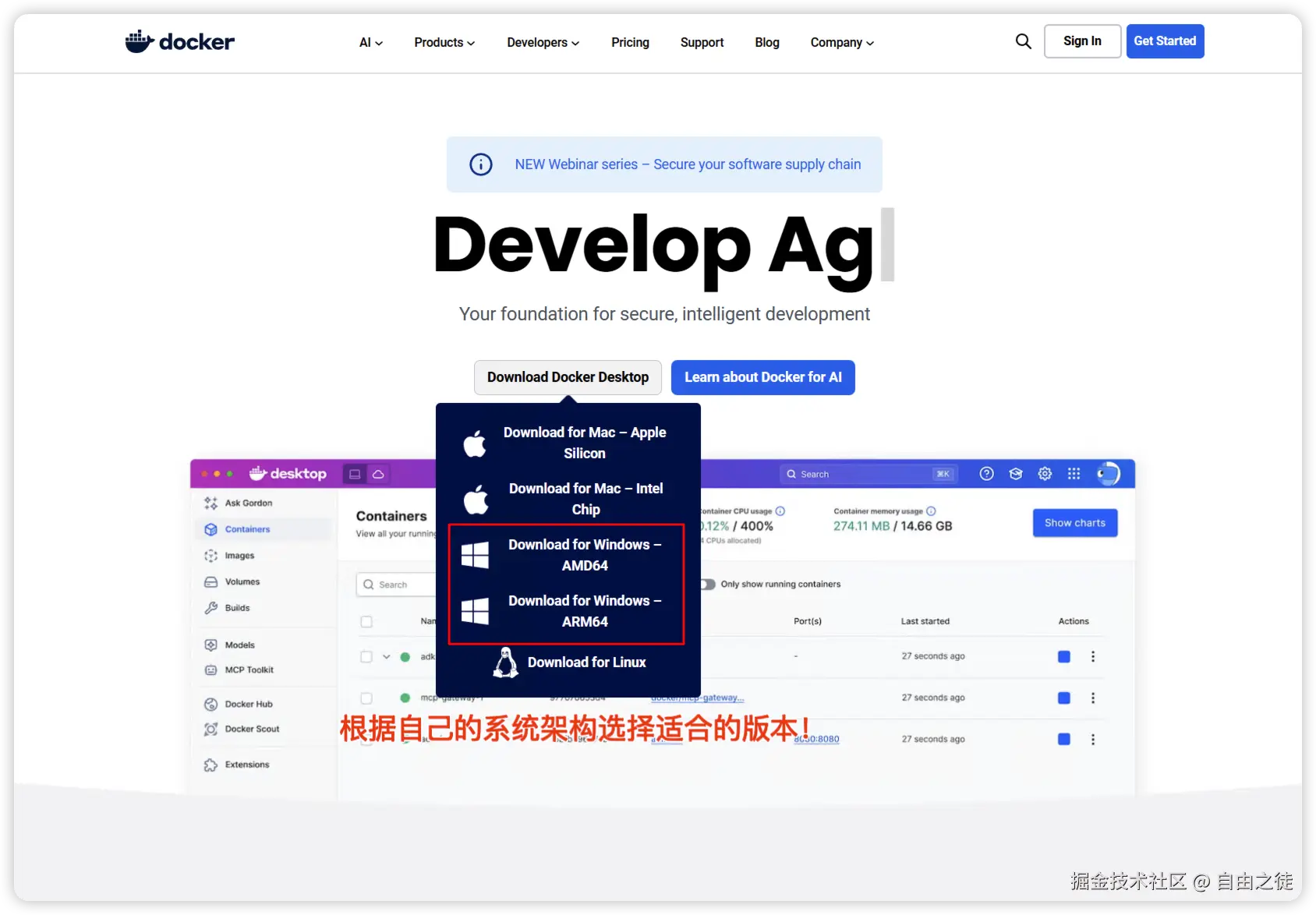1316x915 pixels.
Task: Click the local mode monitor icon
Action: click(355, 474)
